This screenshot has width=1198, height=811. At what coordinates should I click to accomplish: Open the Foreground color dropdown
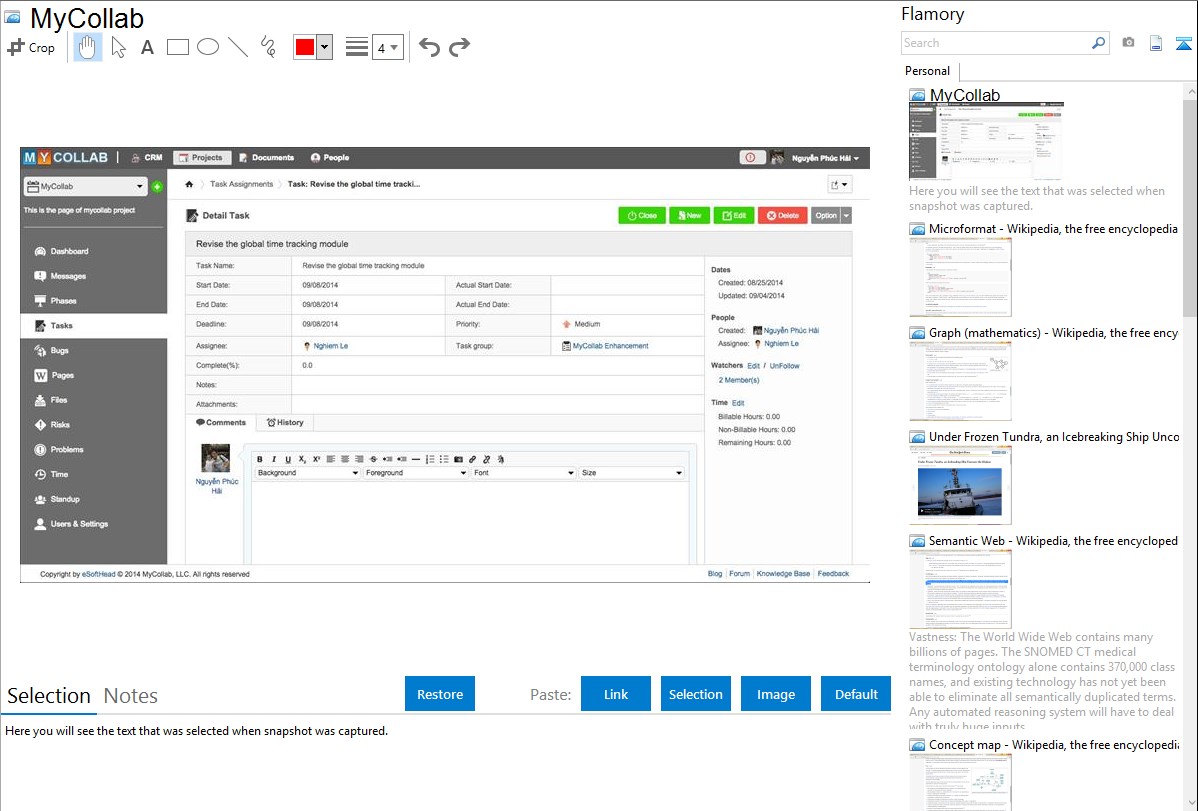point(416,473)
